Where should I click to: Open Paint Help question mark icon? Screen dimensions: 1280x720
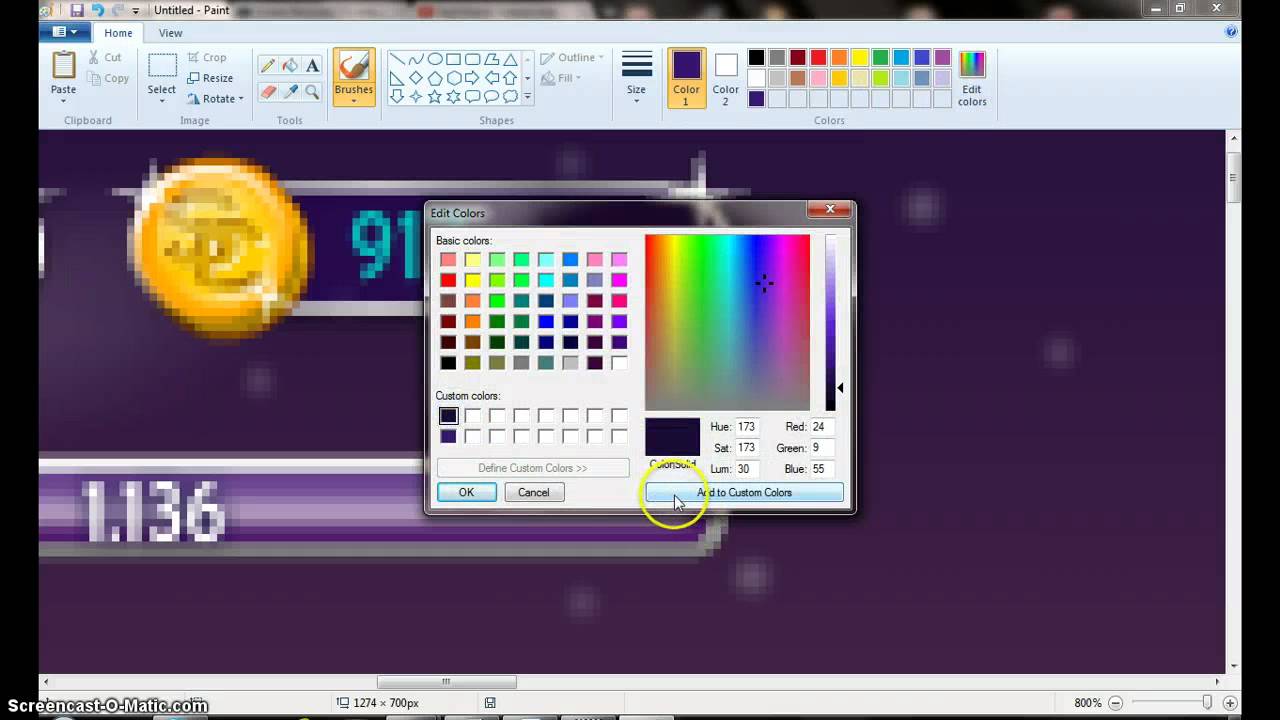pos(1231,32)
